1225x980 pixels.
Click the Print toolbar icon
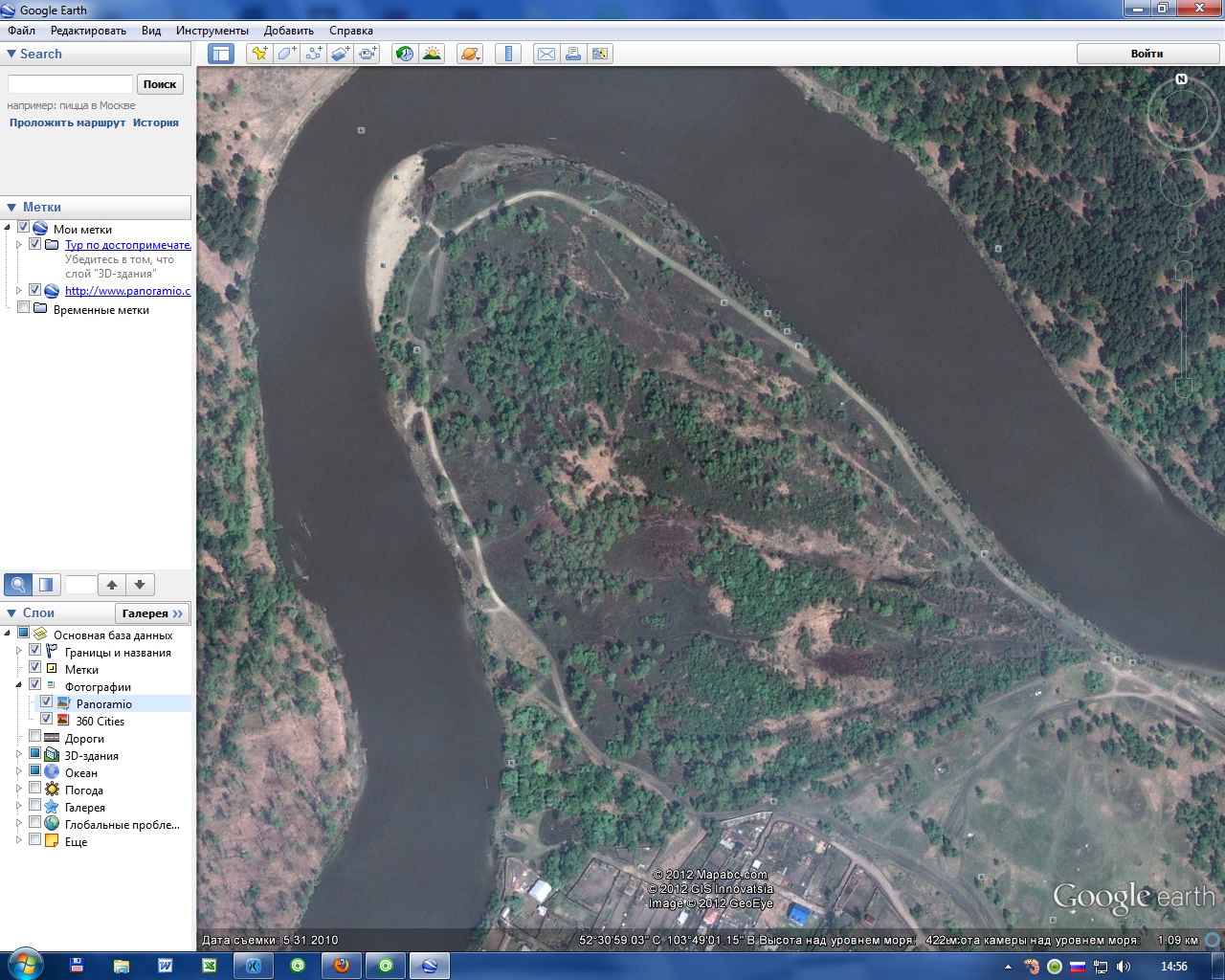point(572,54)
